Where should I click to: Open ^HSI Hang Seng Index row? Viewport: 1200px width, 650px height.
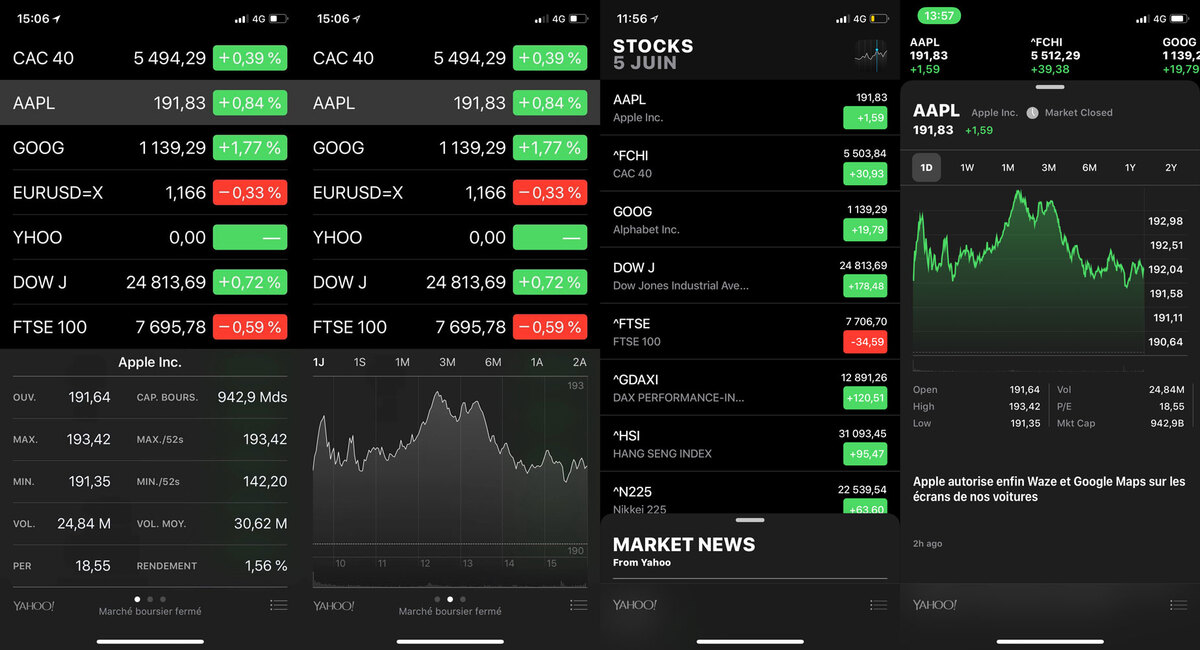click(750, 444)
